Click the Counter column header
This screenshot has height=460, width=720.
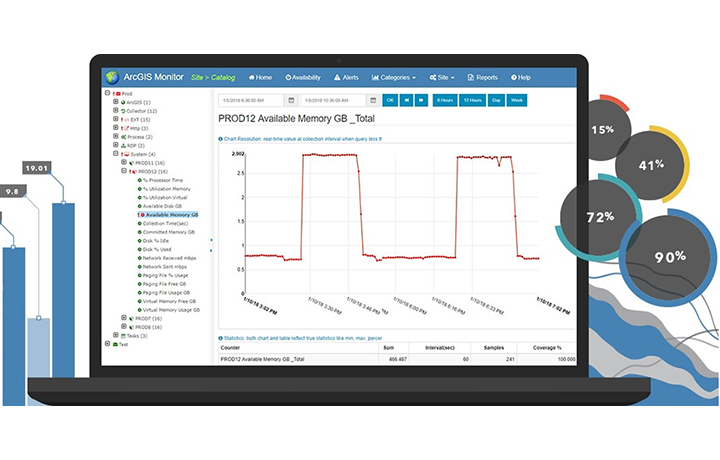[x=231, y=348]
